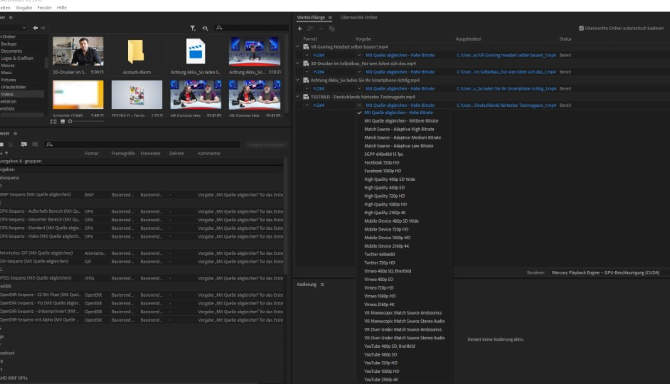Choose Match Source Adaptive High Bitrate preset
This screenshot has width=670, height=384.
pyautogui.click(x=399, y=129)
